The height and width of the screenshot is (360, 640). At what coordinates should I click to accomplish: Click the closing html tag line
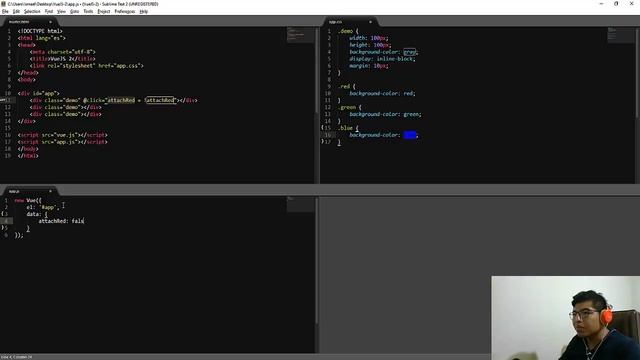(x=28, y=156)
